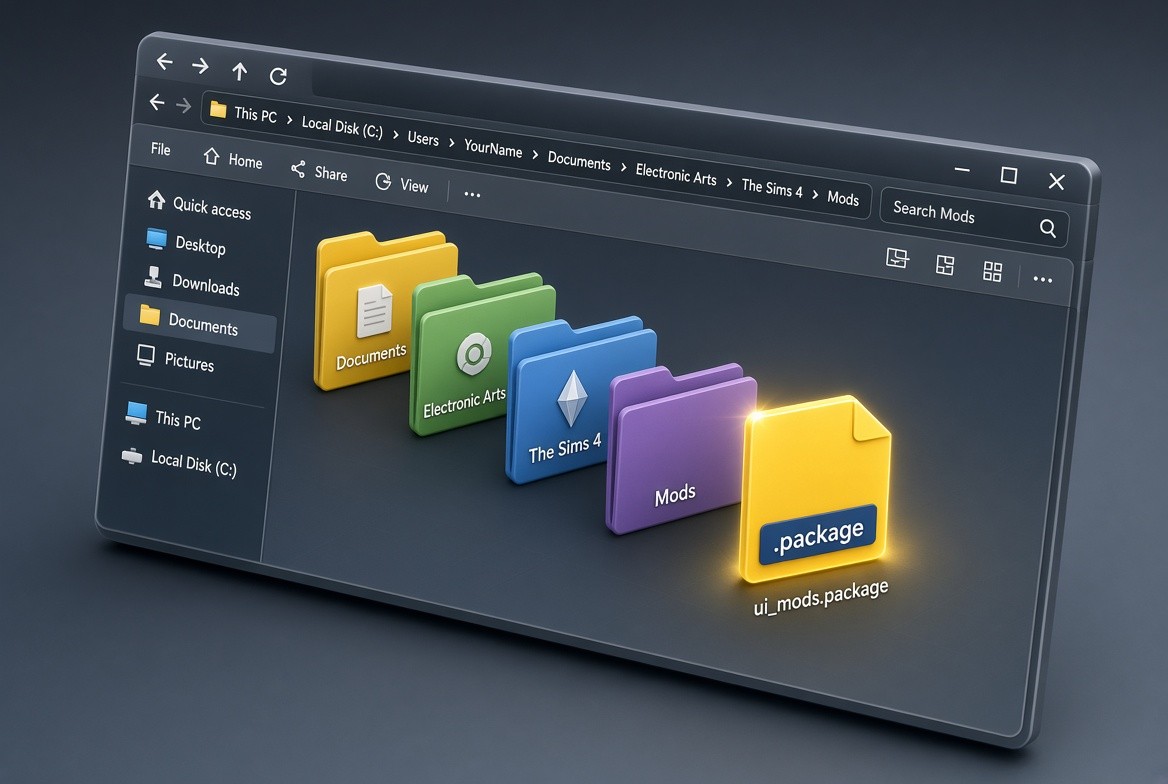The height and width of the screenshot is (784, 1168).
Task: Click the 'ui_mods.package' file name
Action: point(821,598)
